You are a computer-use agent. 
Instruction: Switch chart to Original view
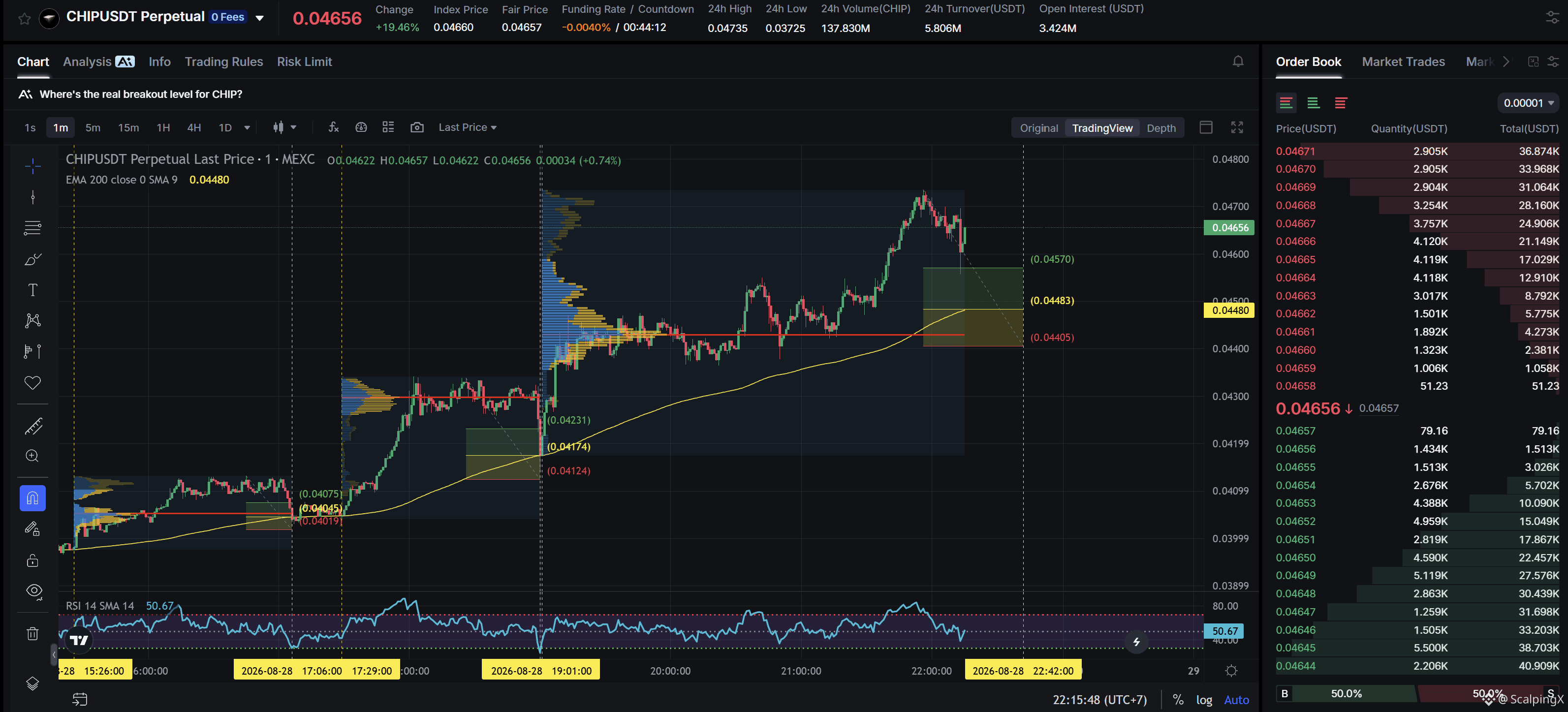tap(1038, 128)
